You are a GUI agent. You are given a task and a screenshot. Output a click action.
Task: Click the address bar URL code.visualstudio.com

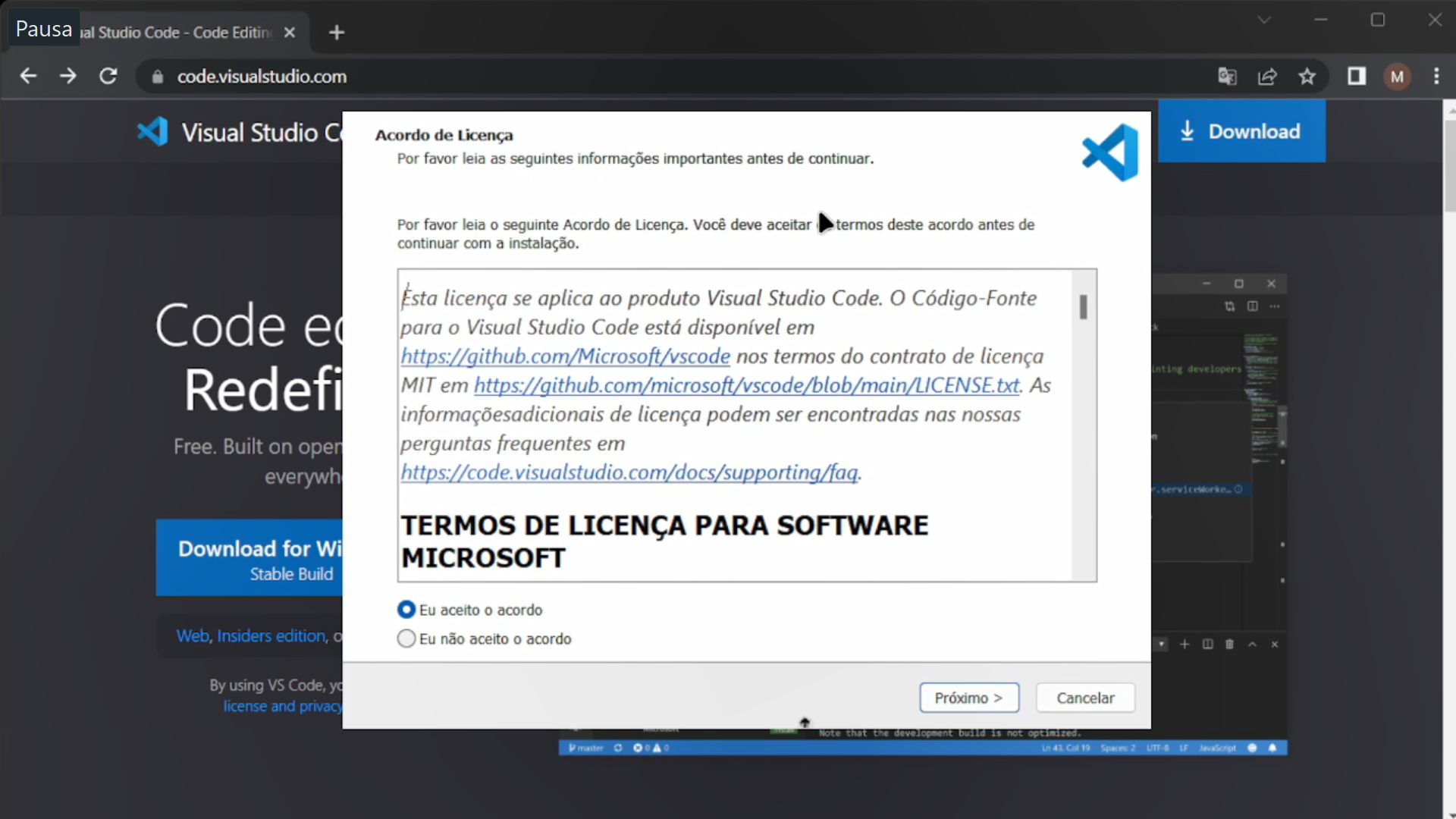262,77
